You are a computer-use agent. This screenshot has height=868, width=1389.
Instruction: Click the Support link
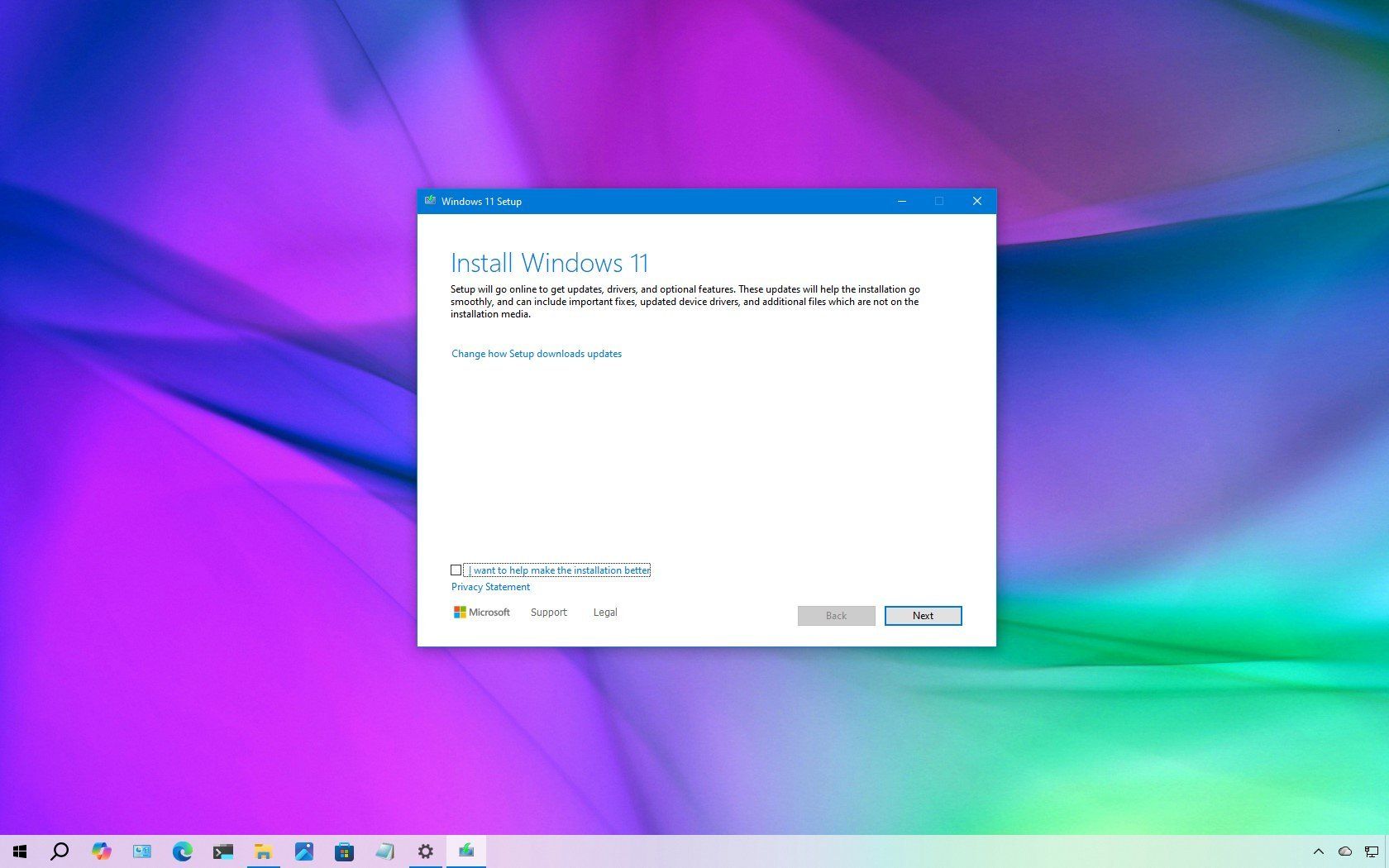548,612
